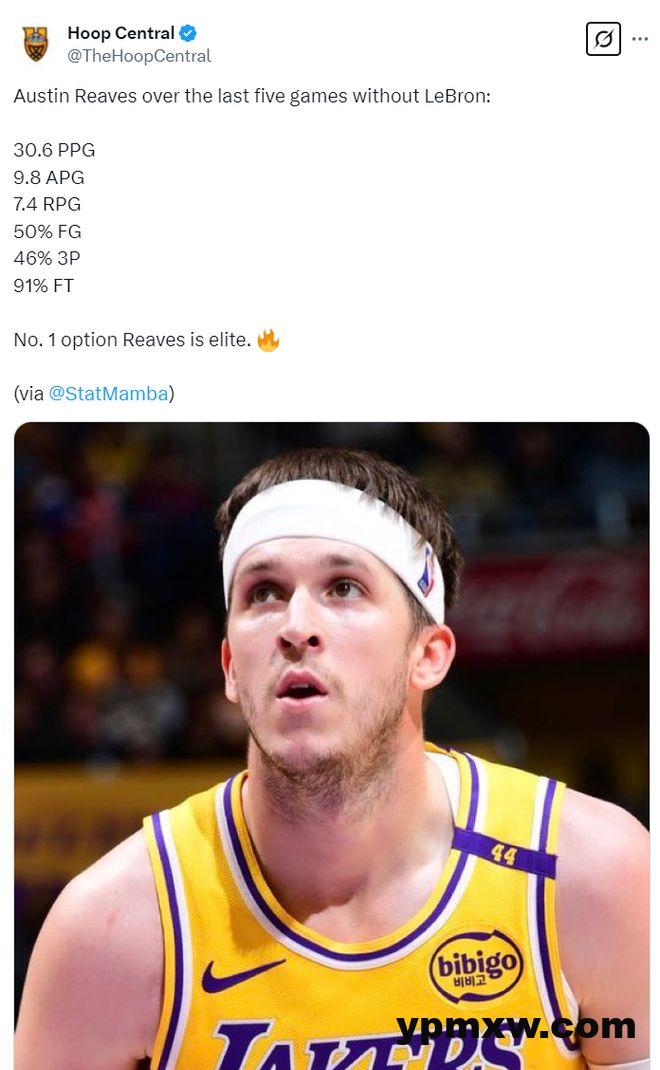Viewport: 660px width, 1070px height.
Task: Open the Hoop Central profile avatar
Action: [x=35, y=44]
